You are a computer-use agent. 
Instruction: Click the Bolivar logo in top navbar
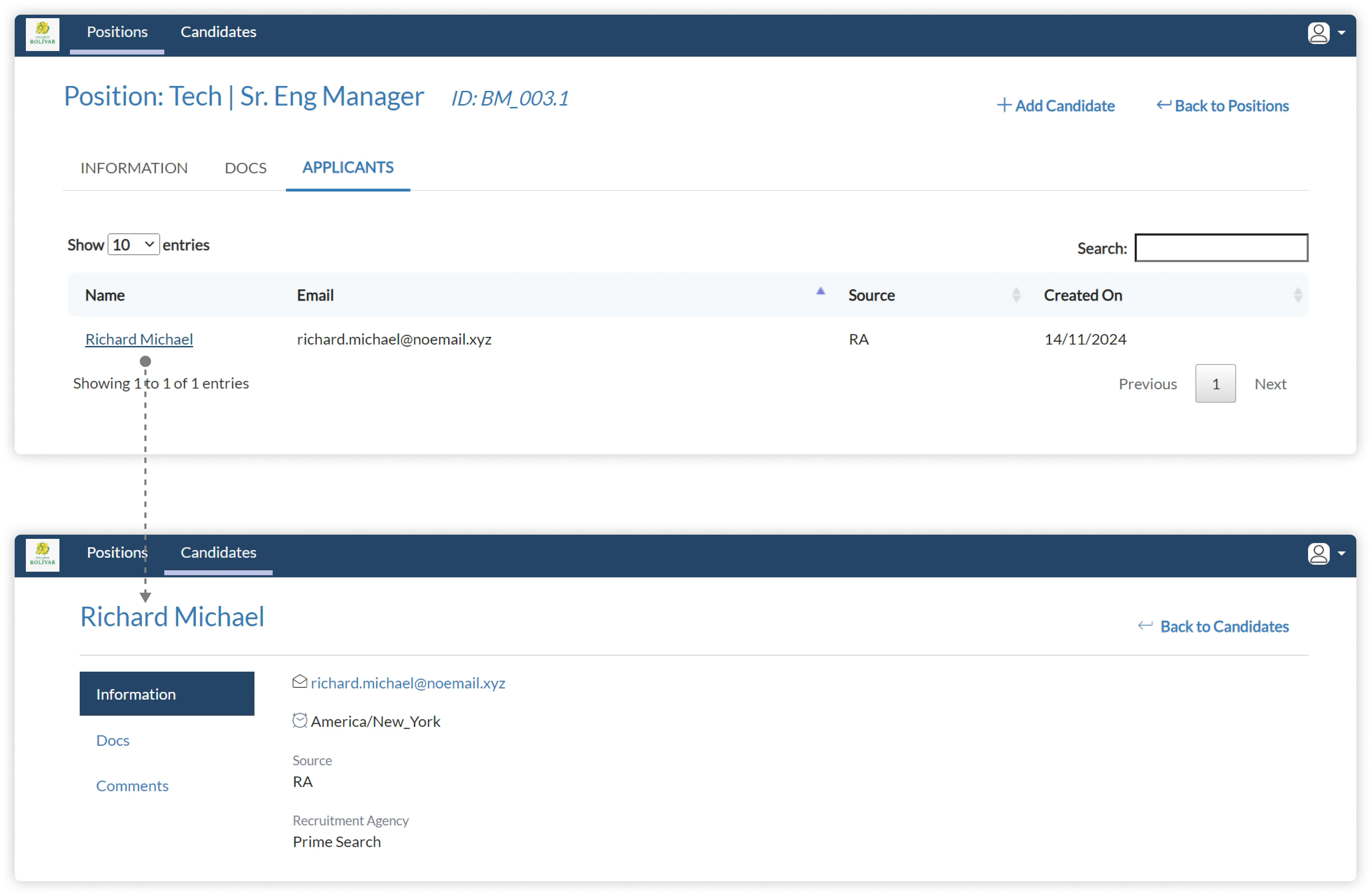pos(43,35)
